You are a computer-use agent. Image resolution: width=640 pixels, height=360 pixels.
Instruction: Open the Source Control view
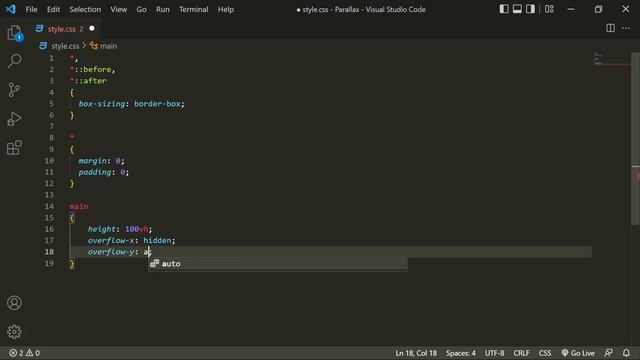pyautogui.click(x=14, y=90)
